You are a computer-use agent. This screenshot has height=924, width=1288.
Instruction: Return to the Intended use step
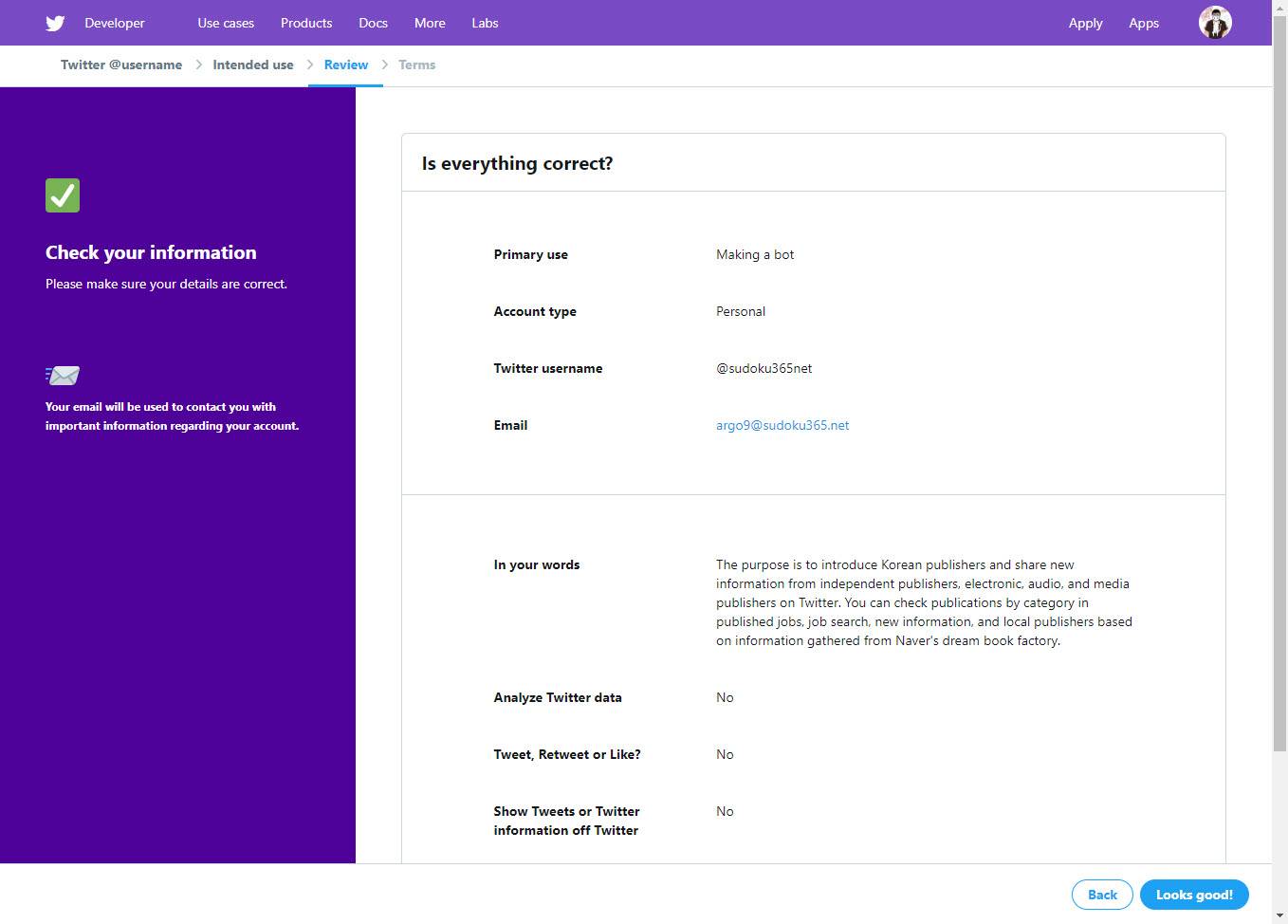[253, 65]
